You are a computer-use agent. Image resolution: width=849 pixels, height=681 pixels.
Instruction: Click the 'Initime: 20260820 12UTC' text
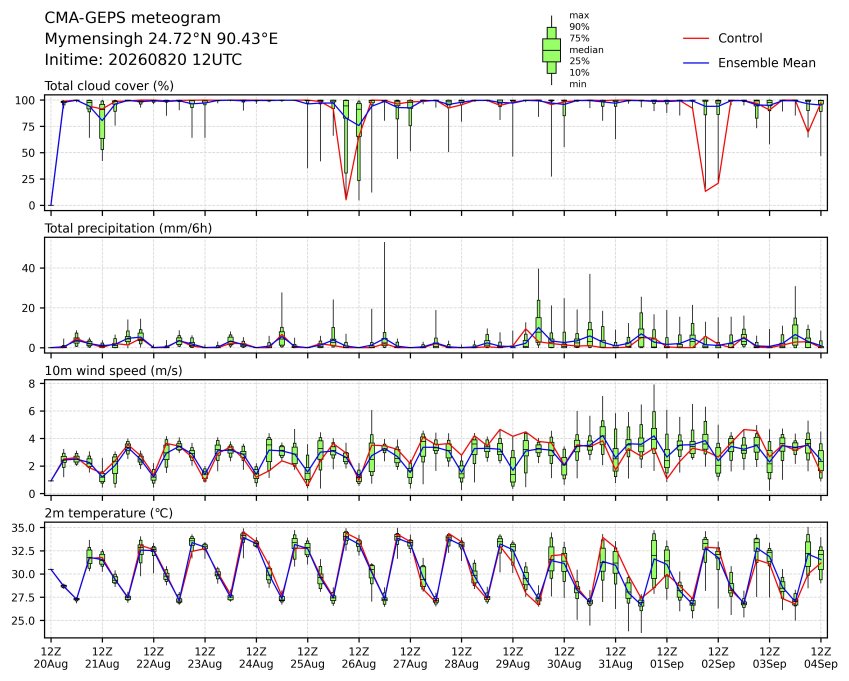click(x=143, y=60)
